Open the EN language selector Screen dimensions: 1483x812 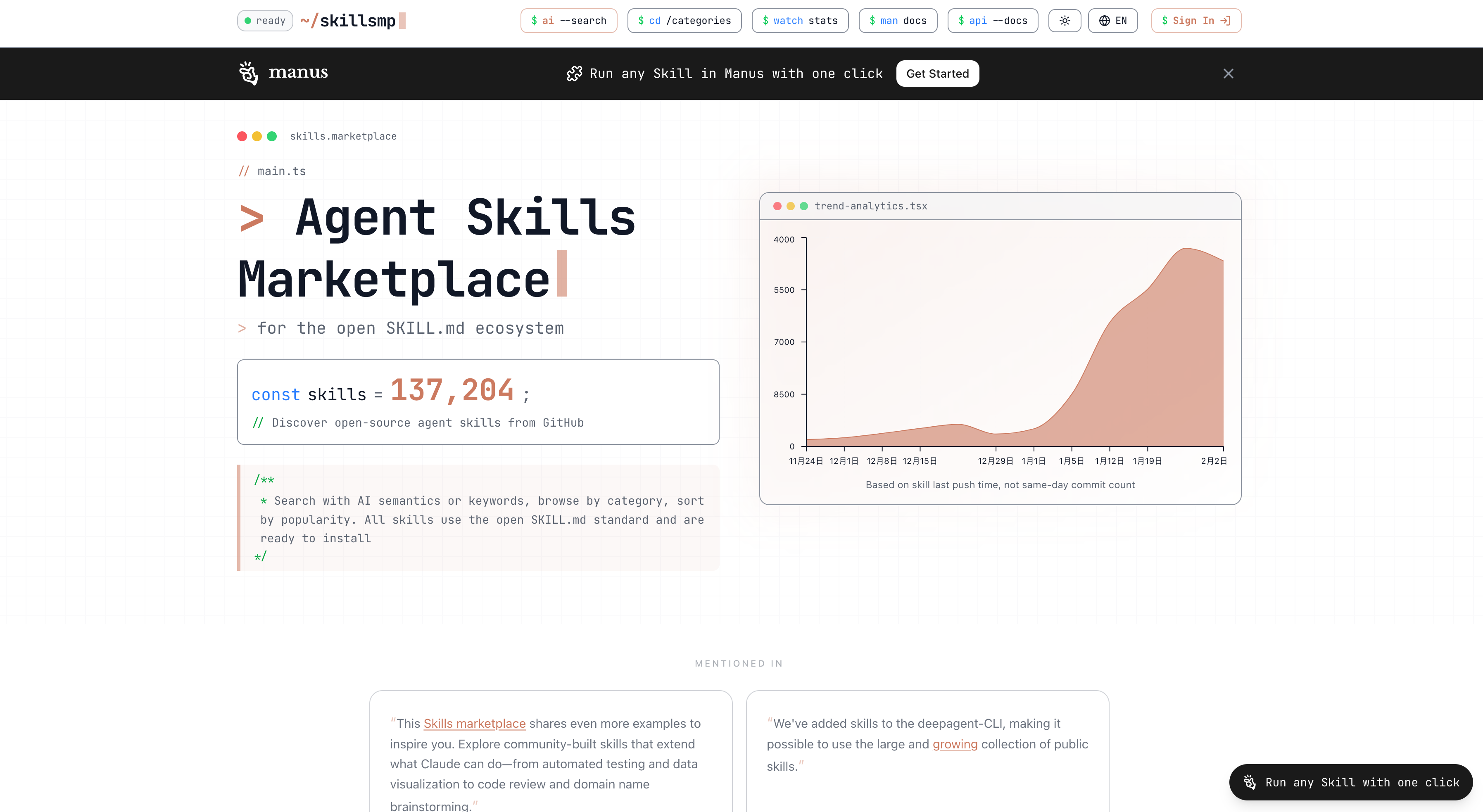(x=1112, y=21)
